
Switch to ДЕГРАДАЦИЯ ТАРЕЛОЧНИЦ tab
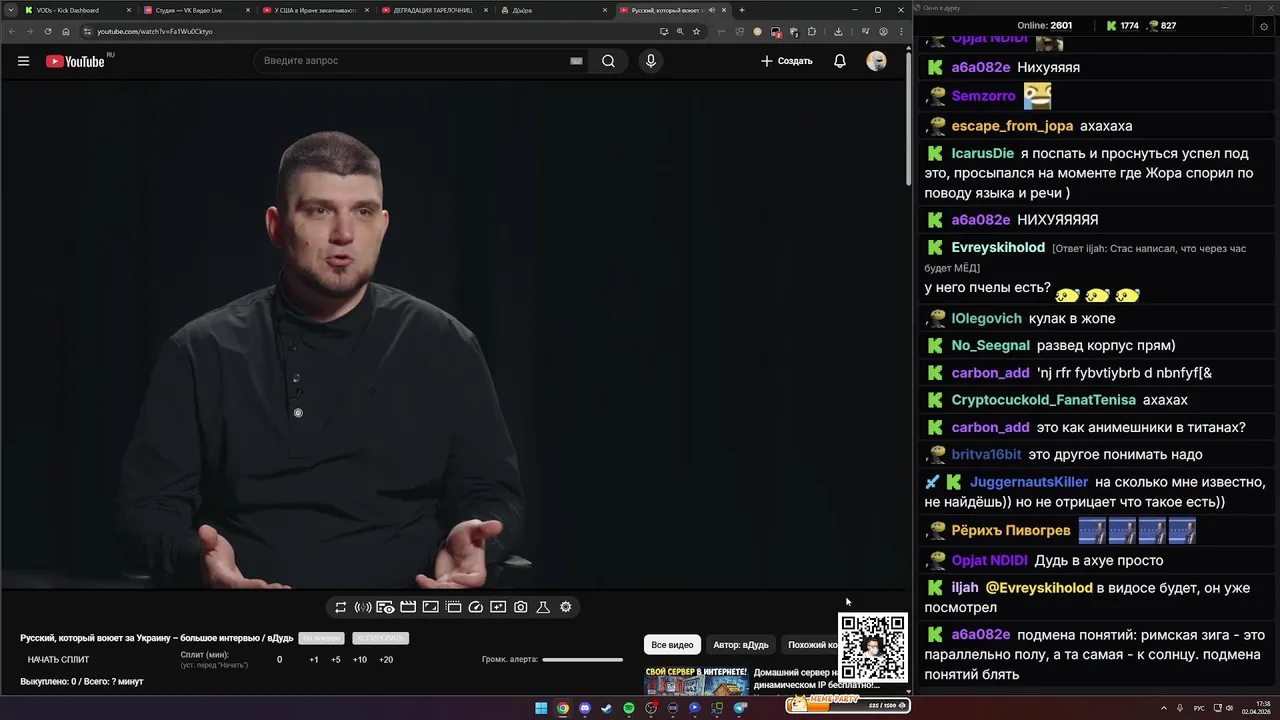(434, 10)
